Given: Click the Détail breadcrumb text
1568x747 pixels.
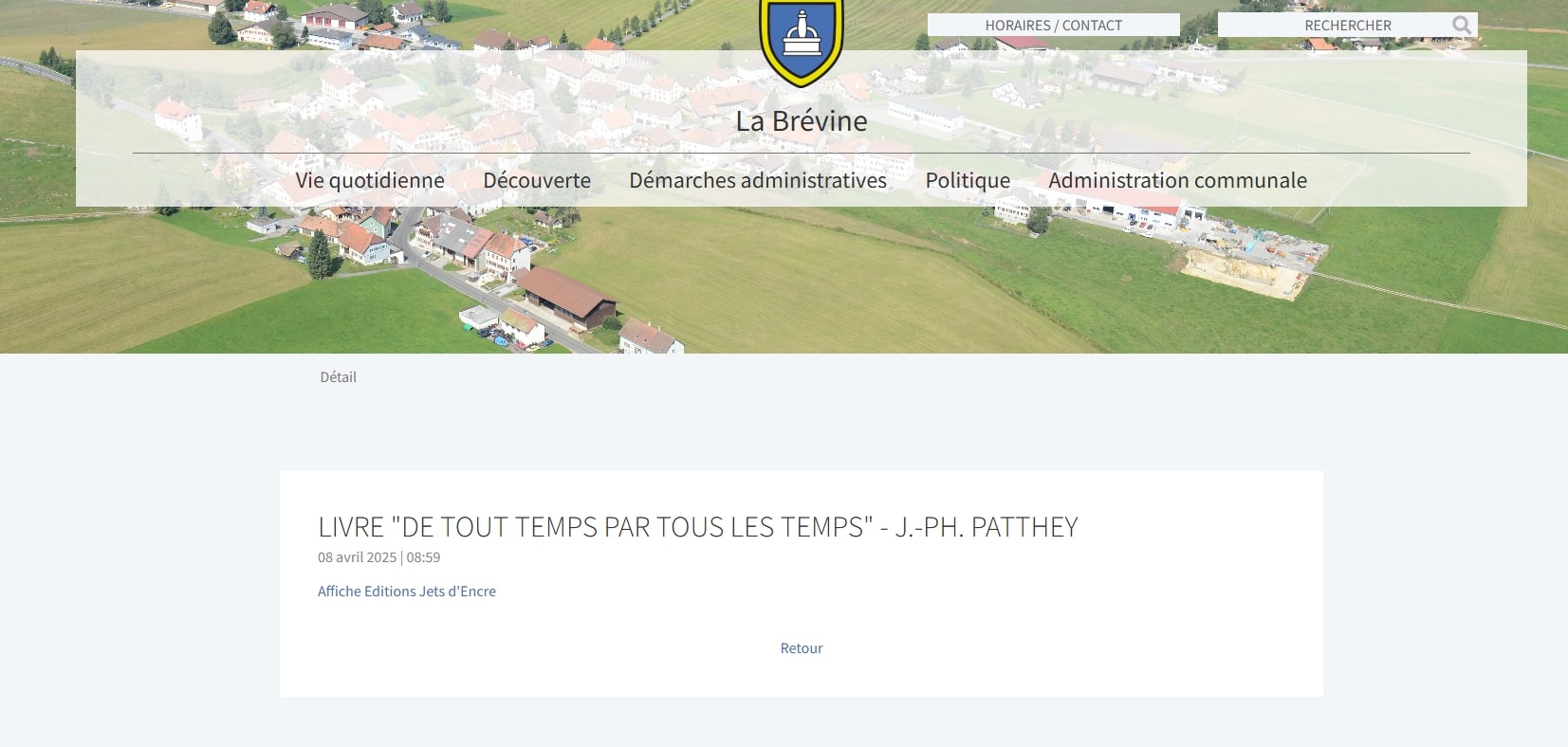Looking at the screenshot, I should click(338, 377).
